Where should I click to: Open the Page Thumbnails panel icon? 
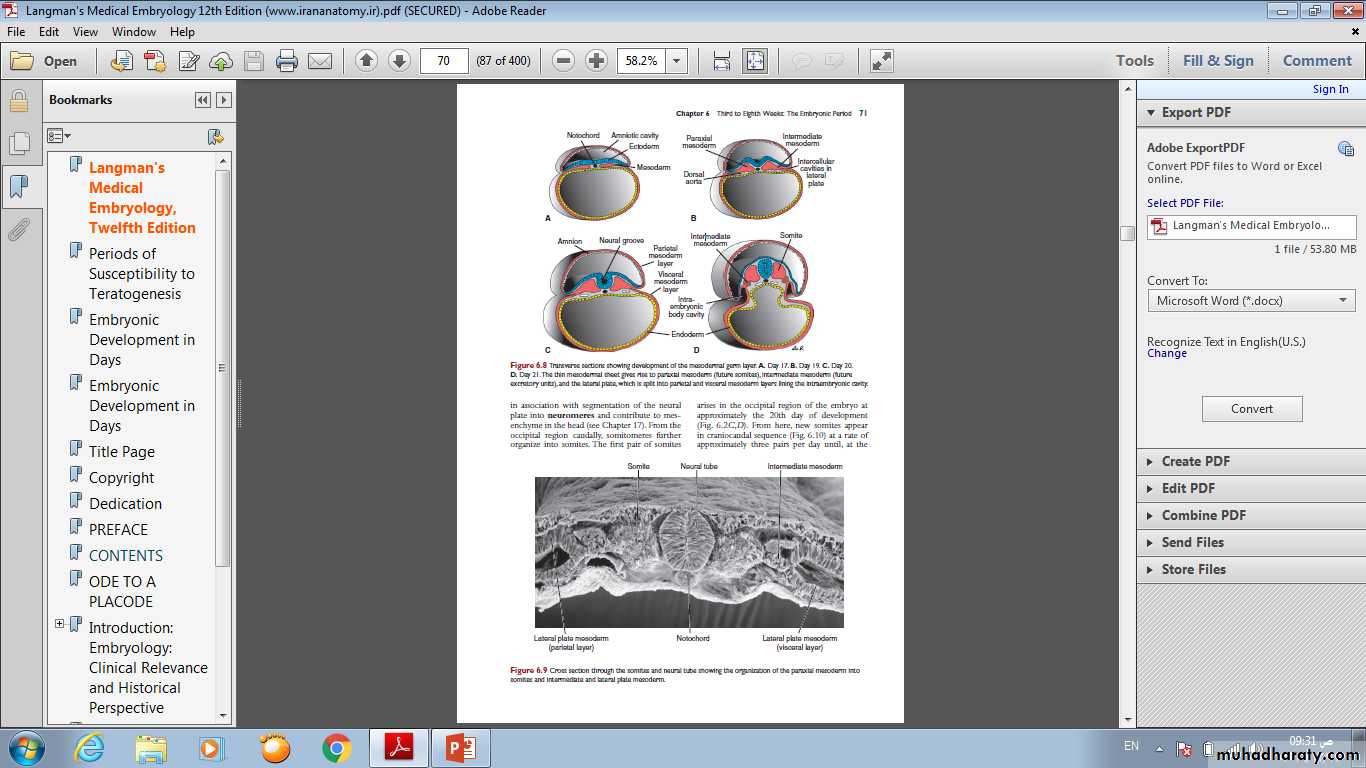click(x=18, y=143)
